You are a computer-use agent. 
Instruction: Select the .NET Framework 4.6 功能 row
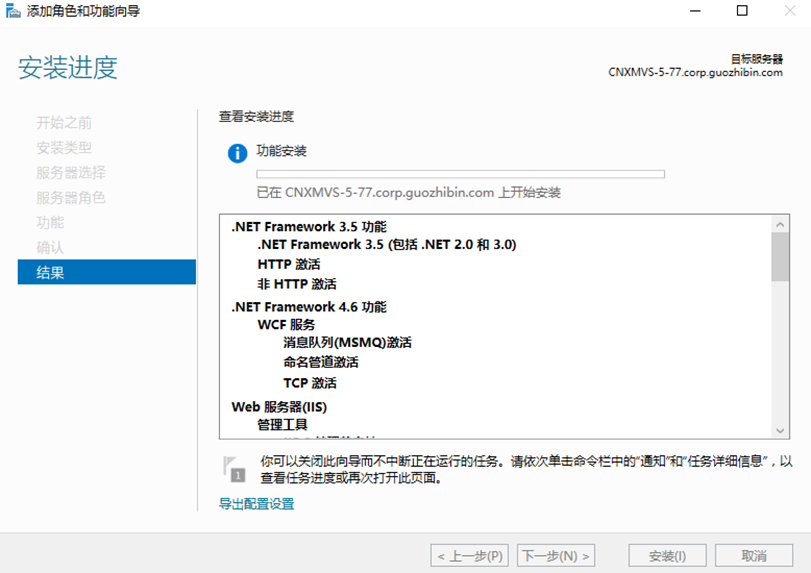tap(309, 307)
